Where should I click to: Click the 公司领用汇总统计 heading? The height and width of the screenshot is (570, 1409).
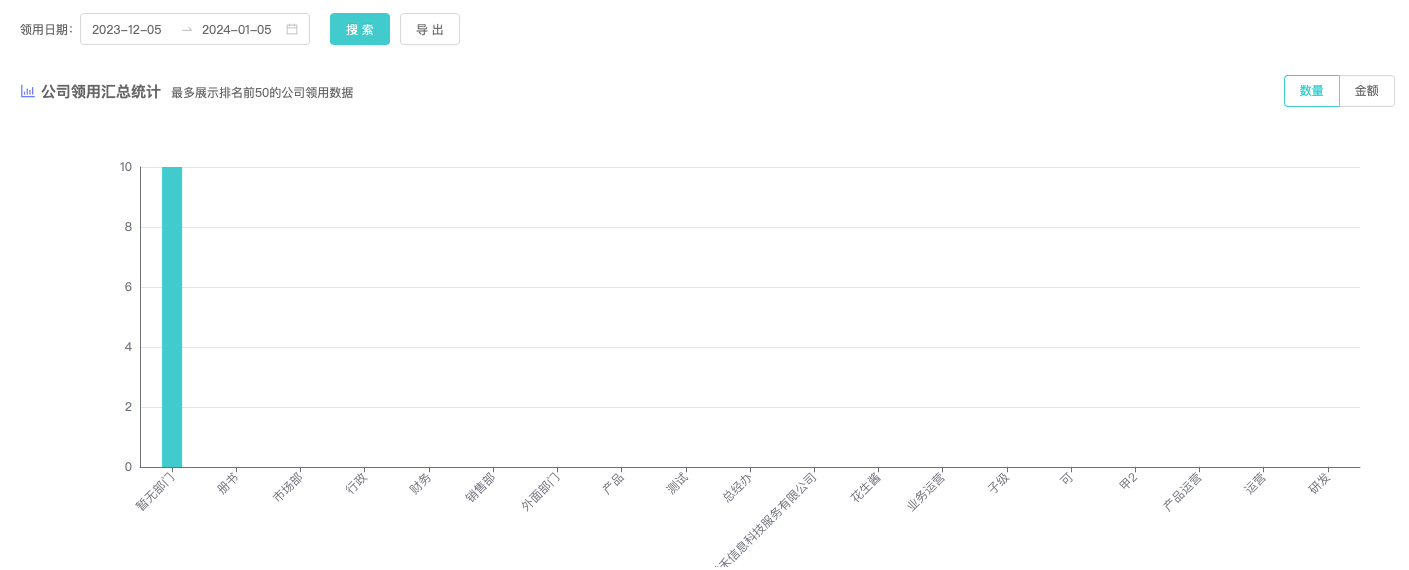[x=100, y=92]
